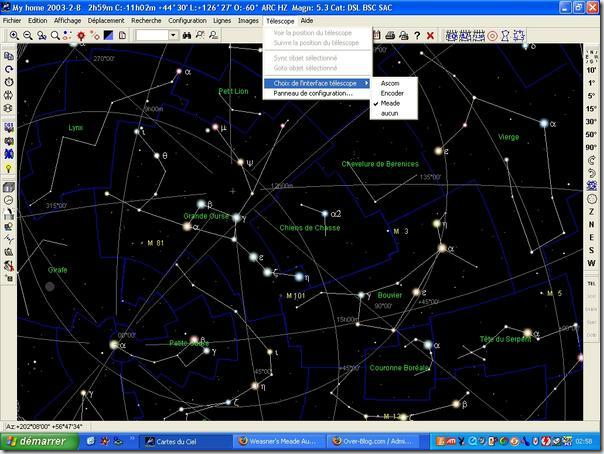The image size is (604, 454).
Task: Click the plain magnifier zoom icon
Action: click(55, 35)
